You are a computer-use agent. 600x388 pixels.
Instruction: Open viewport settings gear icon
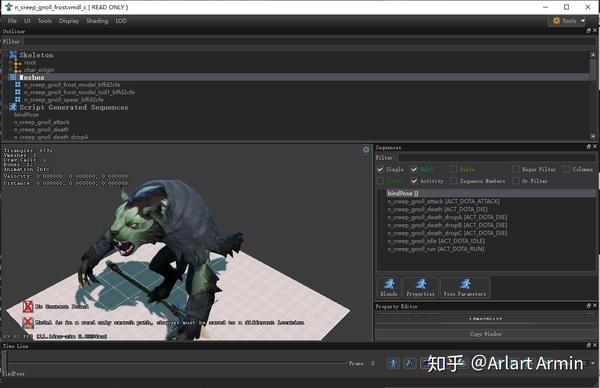click(x=366, y=150)
